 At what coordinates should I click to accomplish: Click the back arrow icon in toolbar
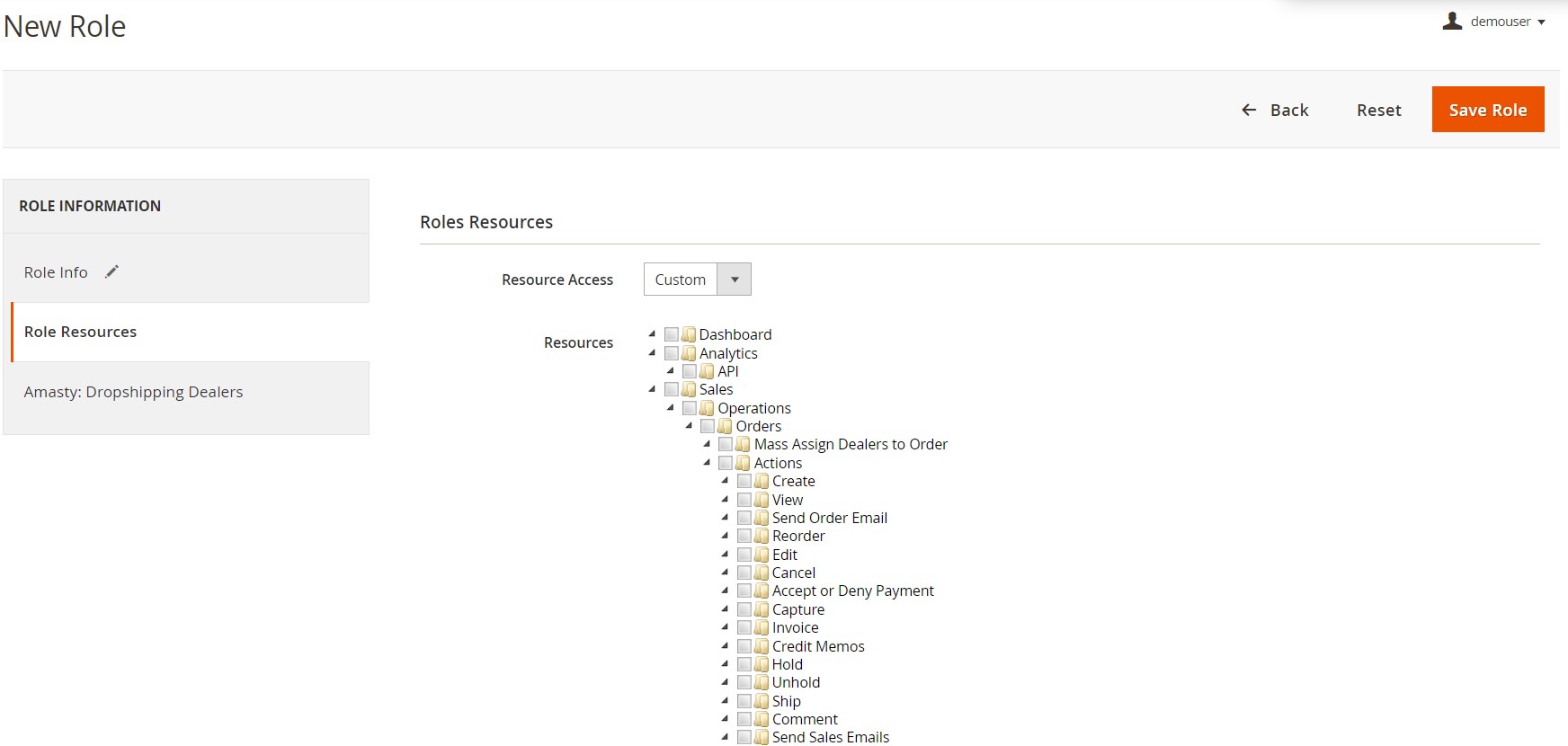(1249, 110)
